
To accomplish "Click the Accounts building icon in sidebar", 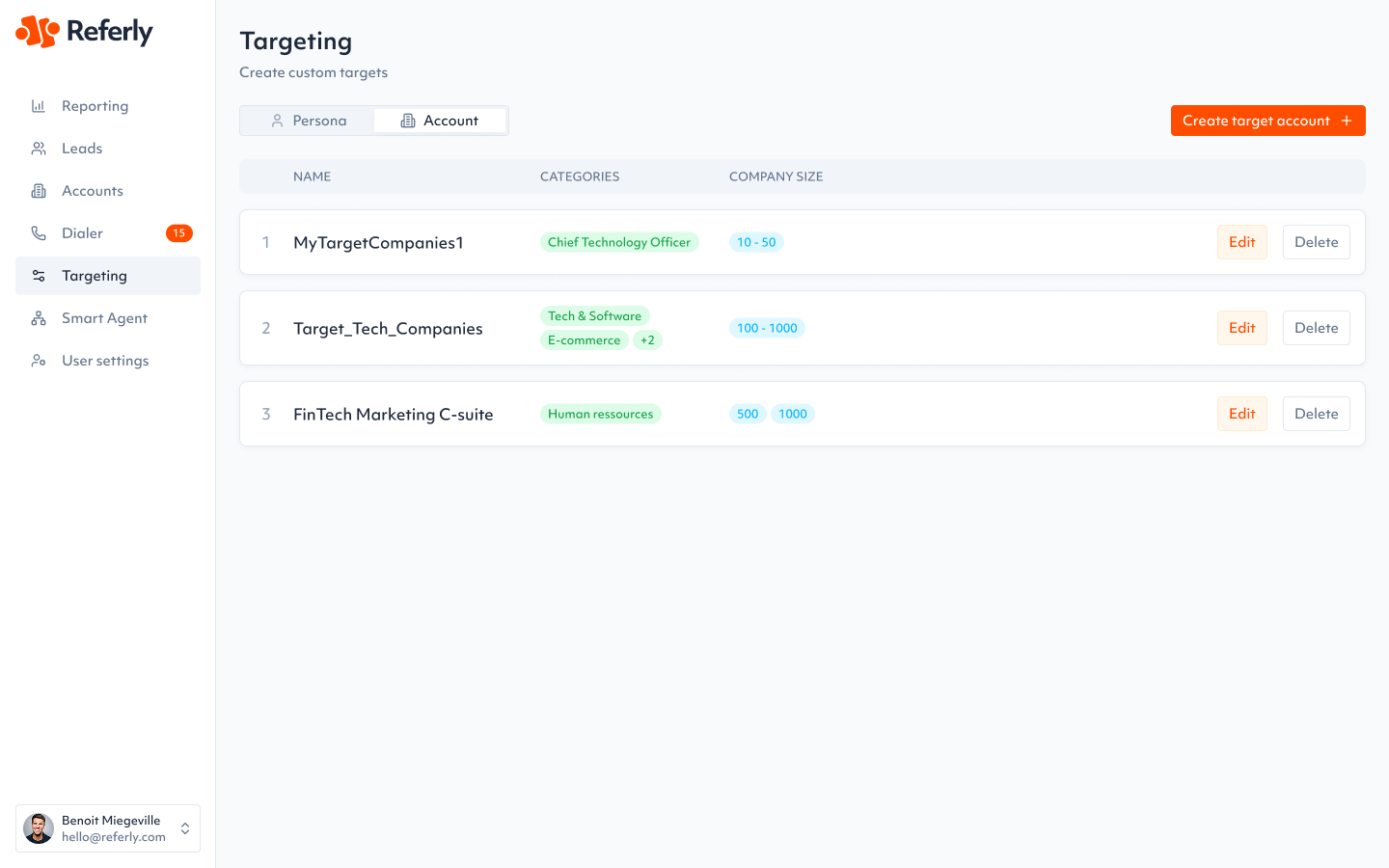I will coord(39,191).
